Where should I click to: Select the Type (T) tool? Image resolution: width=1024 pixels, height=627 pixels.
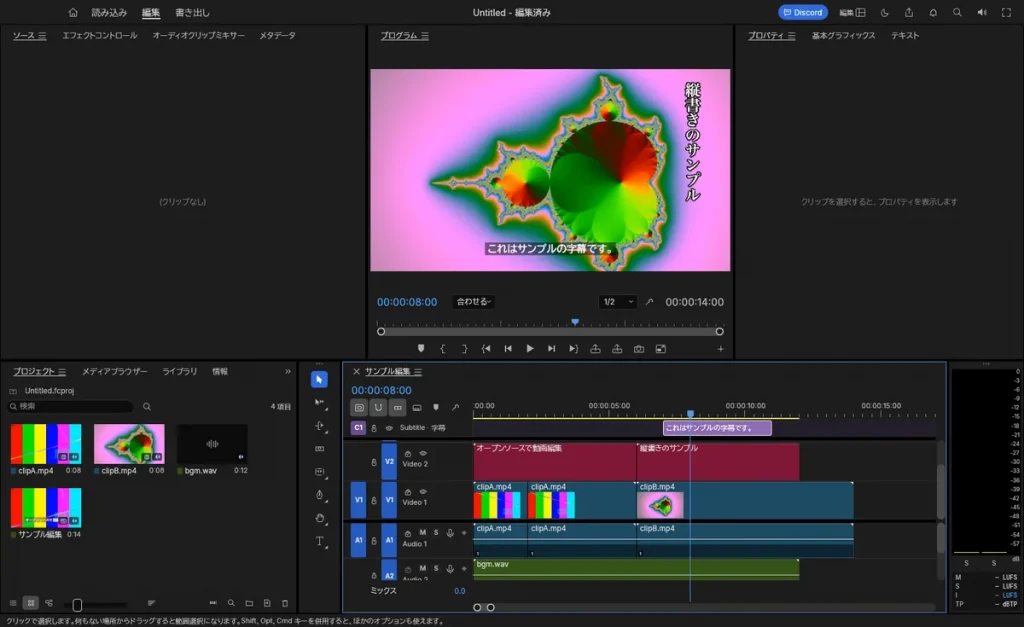[319, 541]
